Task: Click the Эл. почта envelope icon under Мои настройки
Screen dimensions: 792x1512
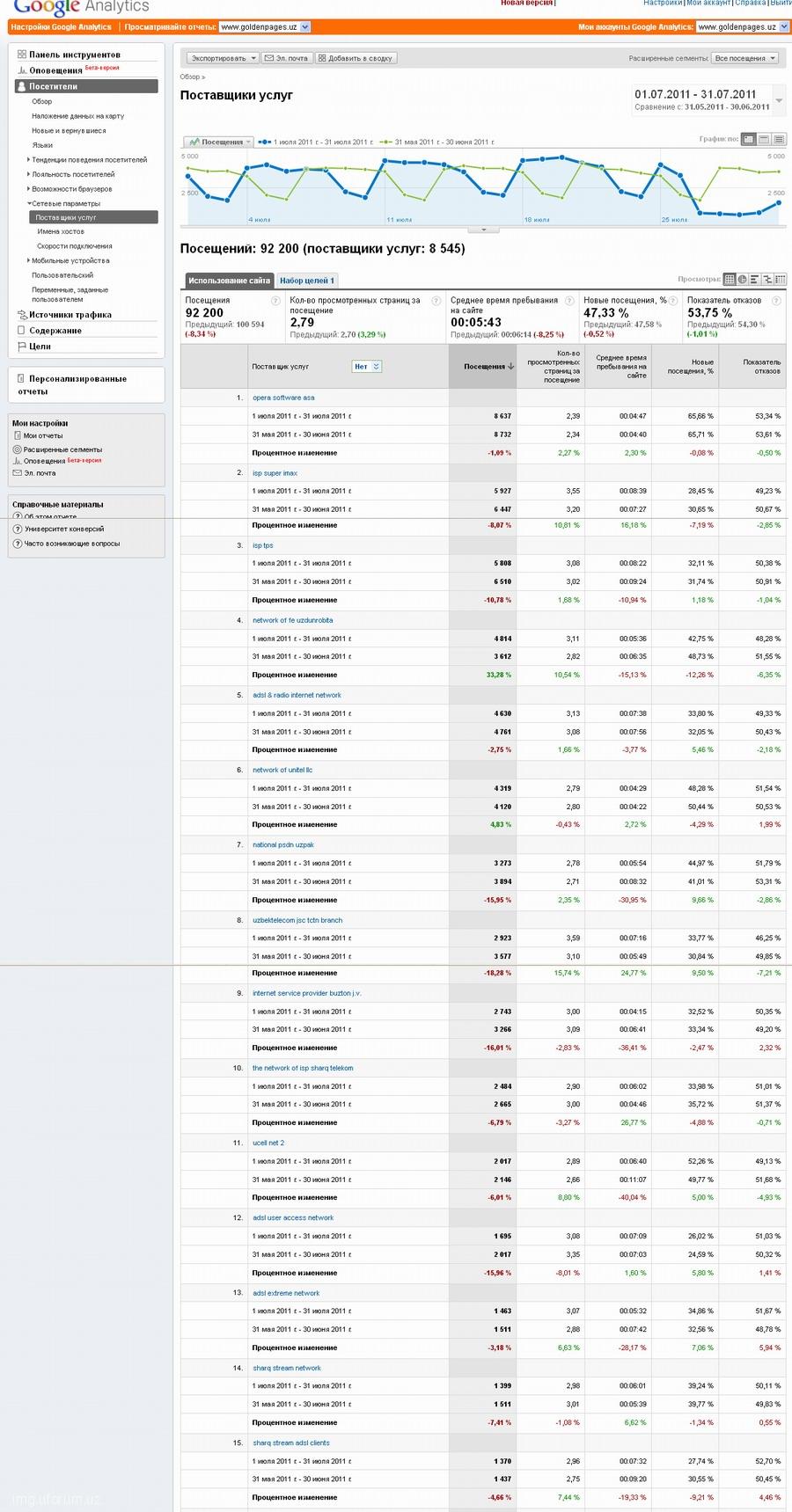Action: [x=18, y=473]
